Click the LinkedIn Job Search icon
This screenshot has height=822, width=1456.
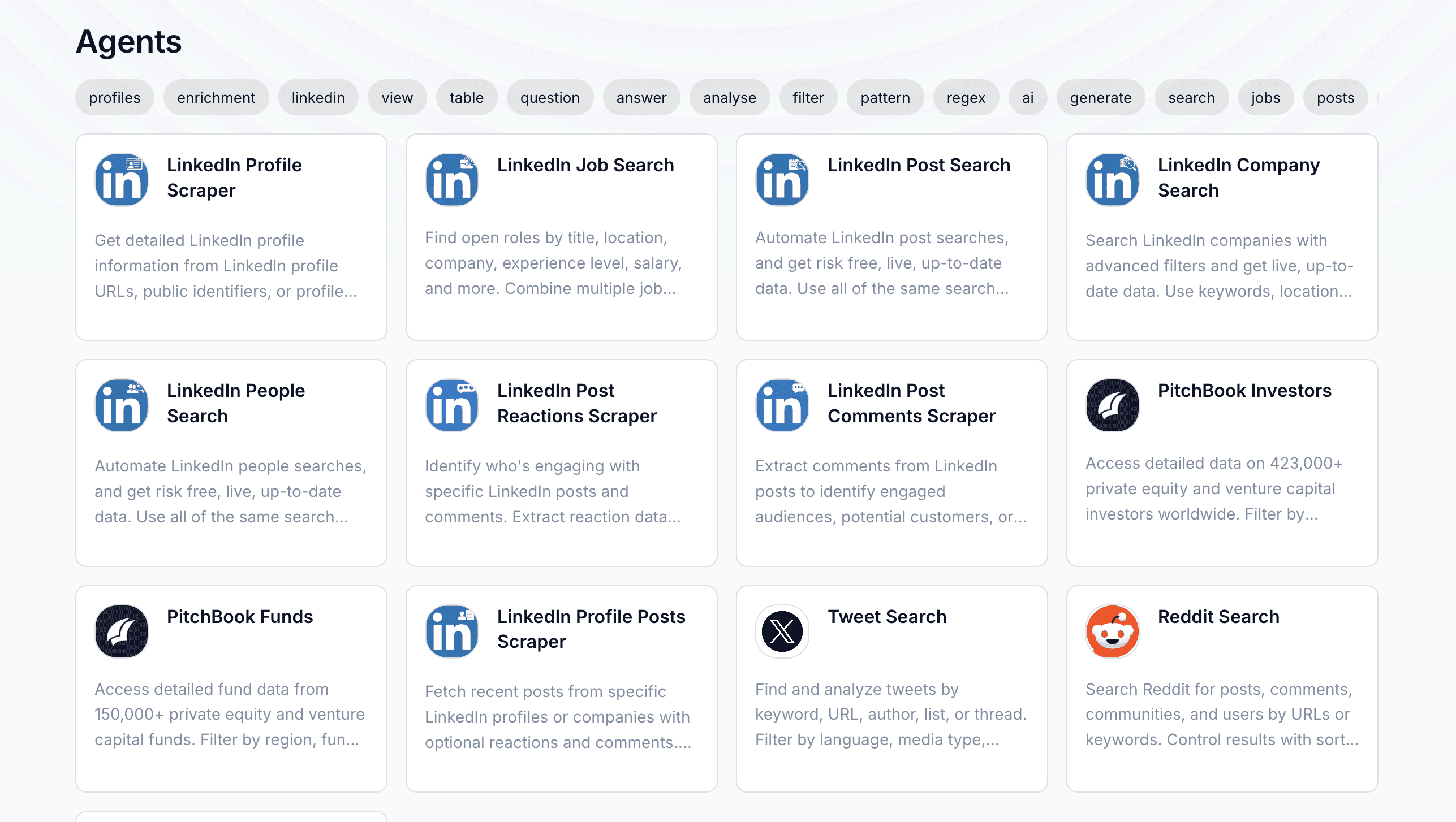452,180
